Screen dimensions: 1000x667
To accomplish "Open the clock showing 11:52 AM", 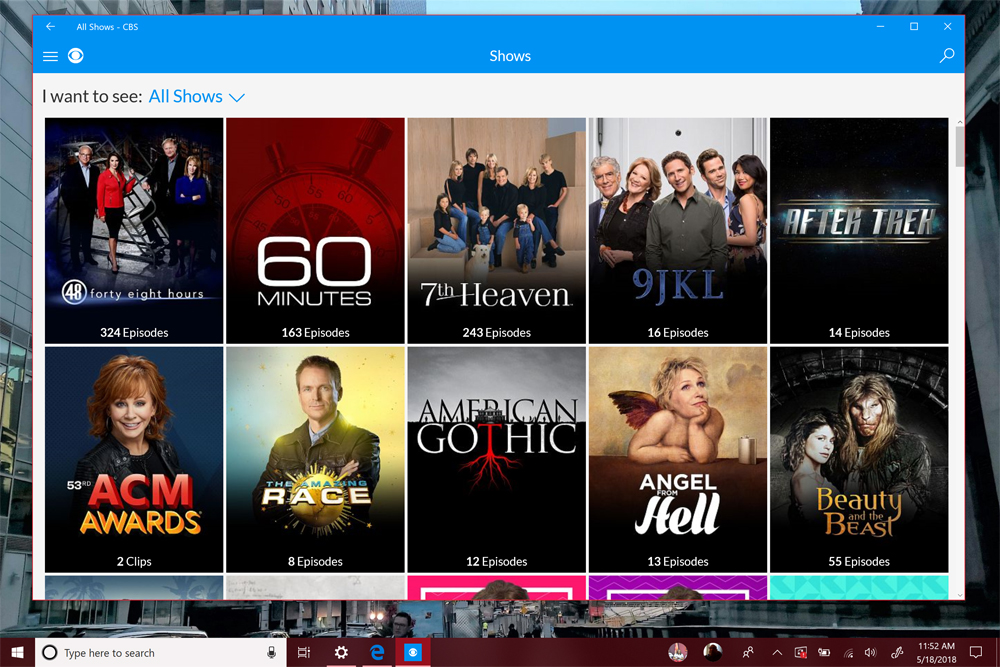I will coord(936,652).
